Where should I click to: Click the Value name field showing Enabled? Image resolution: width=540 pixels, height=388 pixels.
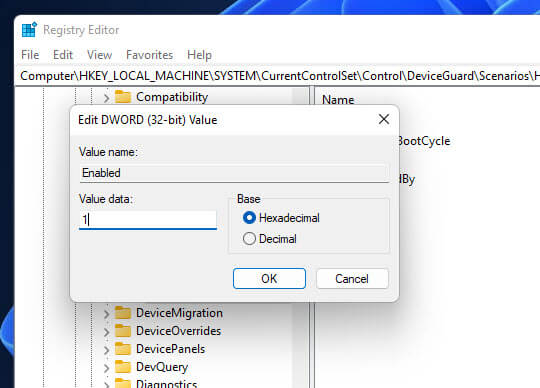(x=234, y=173)
